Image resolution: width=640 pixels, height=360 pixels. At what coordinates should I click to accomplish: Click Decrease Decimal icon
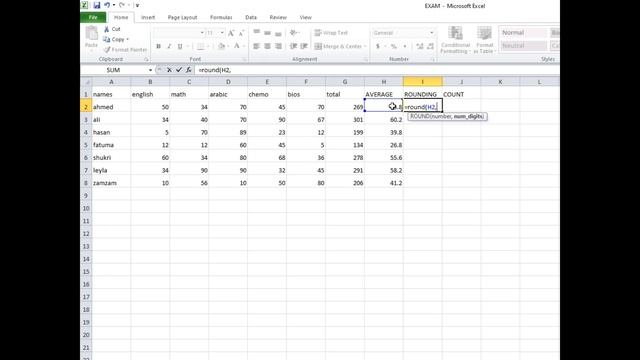coord(430,47)
